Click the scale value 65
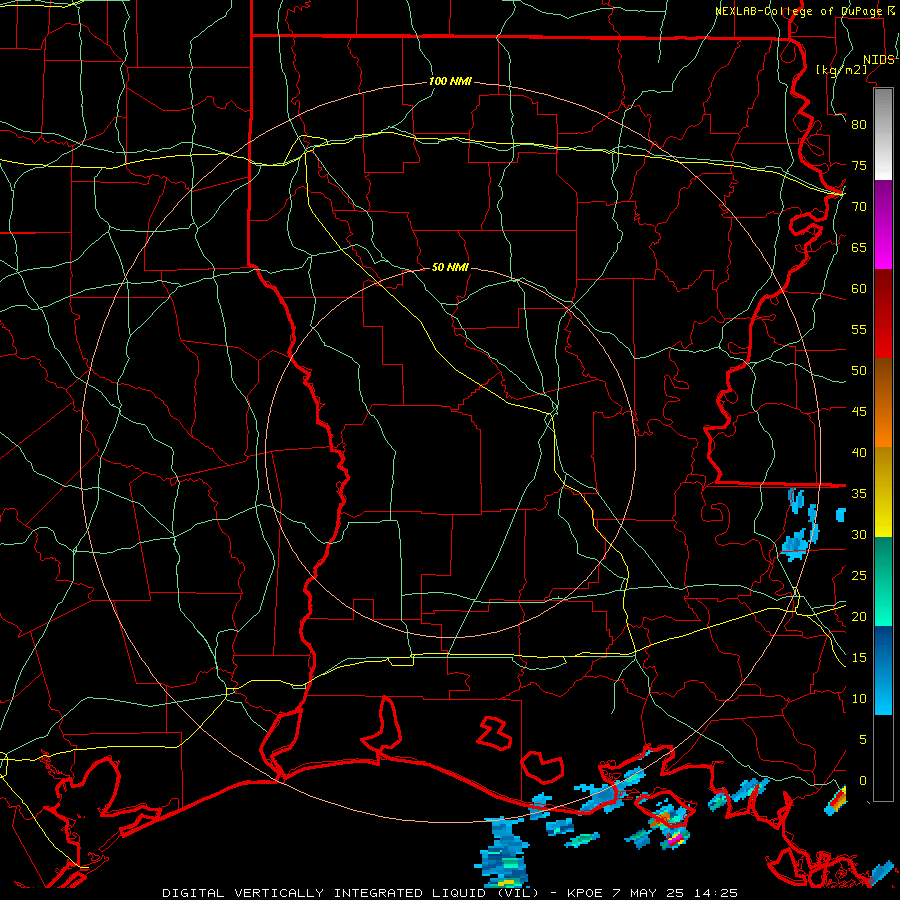 [x=859, y=247]
